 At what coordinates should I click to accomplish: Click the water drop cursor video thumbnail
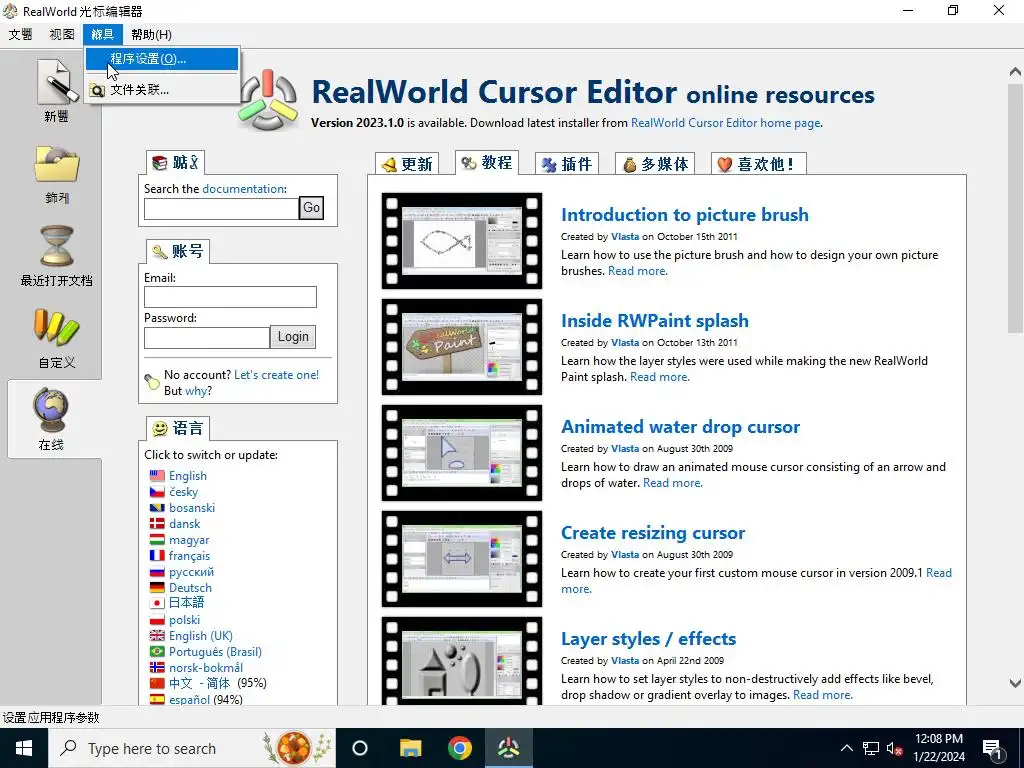[x=462, y=453]
